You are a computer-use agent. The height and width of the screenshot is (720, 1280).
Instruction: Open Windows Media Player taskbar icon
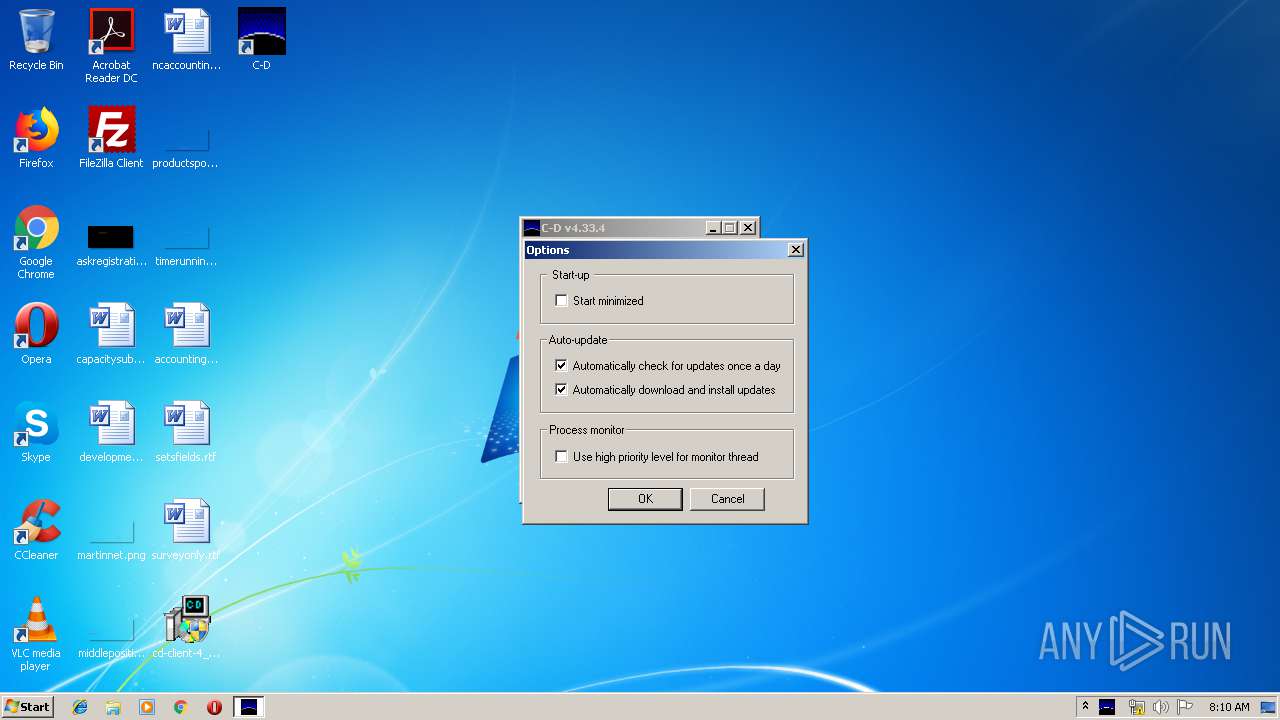coord(147,707)
